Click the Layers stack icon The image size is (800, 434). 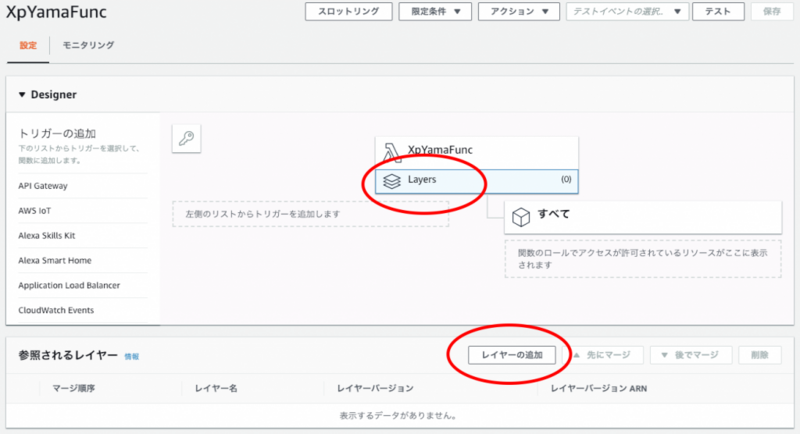tap(391, 181)
